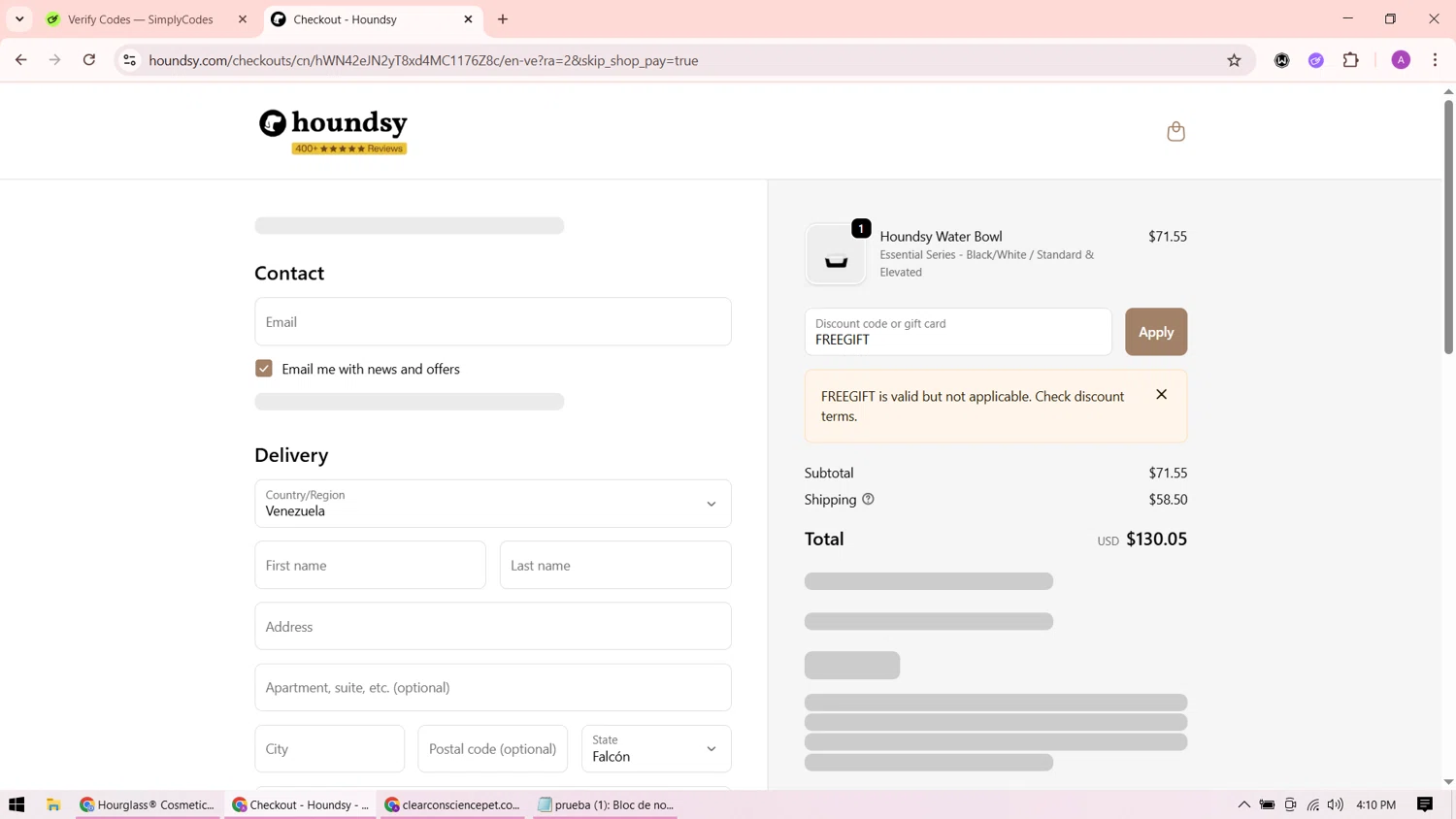Bookmark this page with the star icon
Screen dimensions: 1456x819
[1234, 60]
